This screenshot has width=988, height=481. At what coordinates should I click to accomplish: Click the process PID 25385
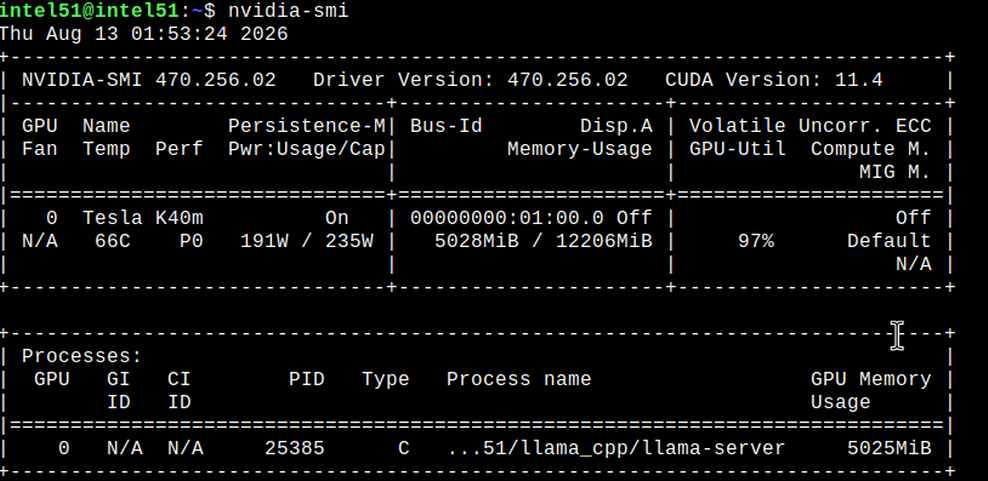[x=294, y=448]
